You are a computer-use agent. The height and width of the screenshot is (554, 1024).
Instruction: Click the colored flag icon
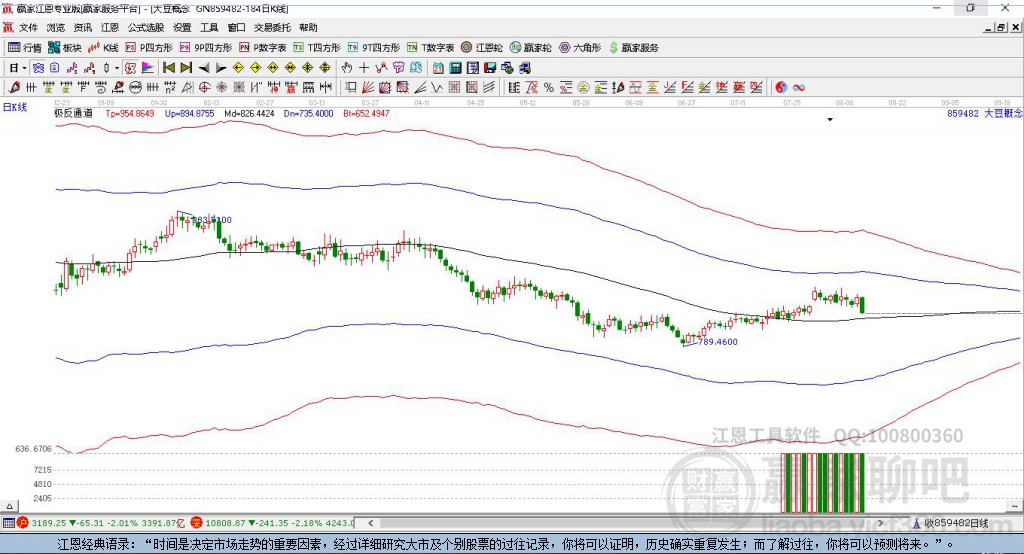[x=148, y=68]
